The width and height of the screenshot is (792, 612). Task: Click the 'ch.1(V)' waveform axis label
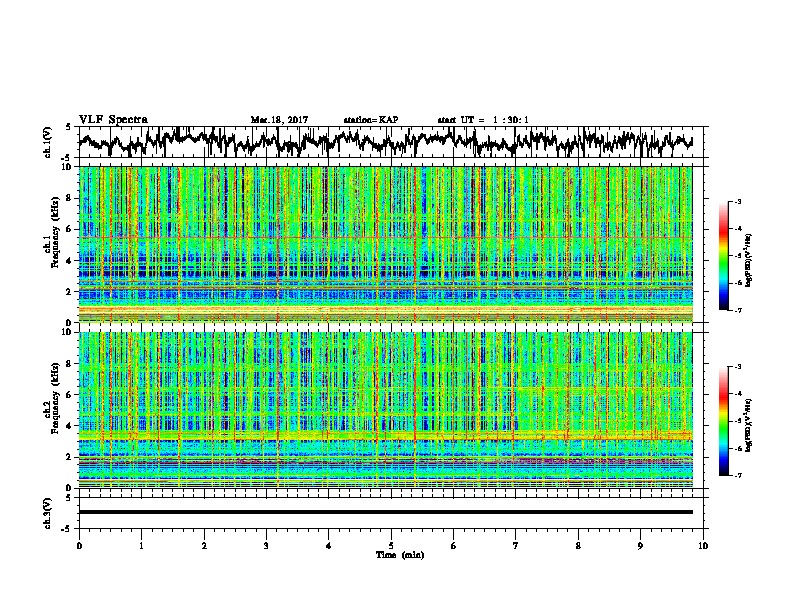[47, 141]
